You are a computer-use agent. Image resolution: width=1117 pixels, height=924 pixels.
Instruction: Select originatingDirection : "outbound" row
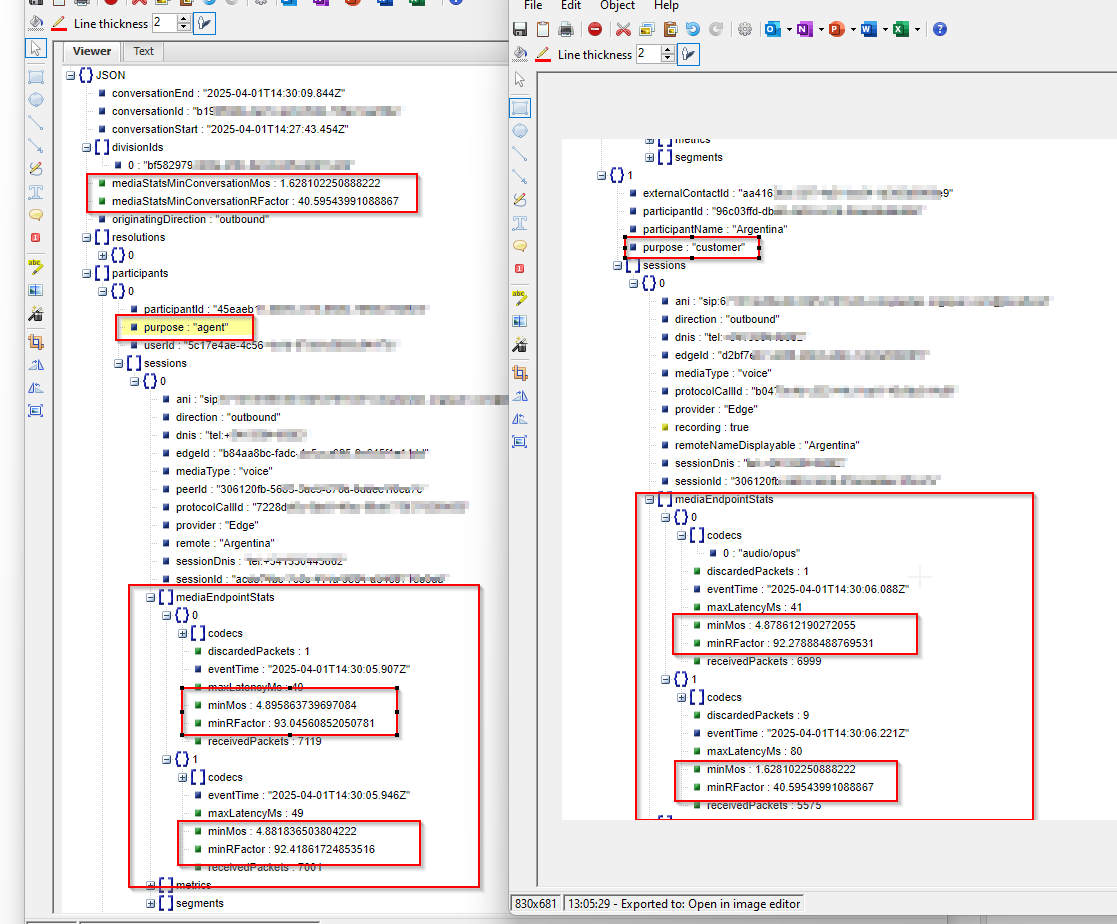[189, 219]
